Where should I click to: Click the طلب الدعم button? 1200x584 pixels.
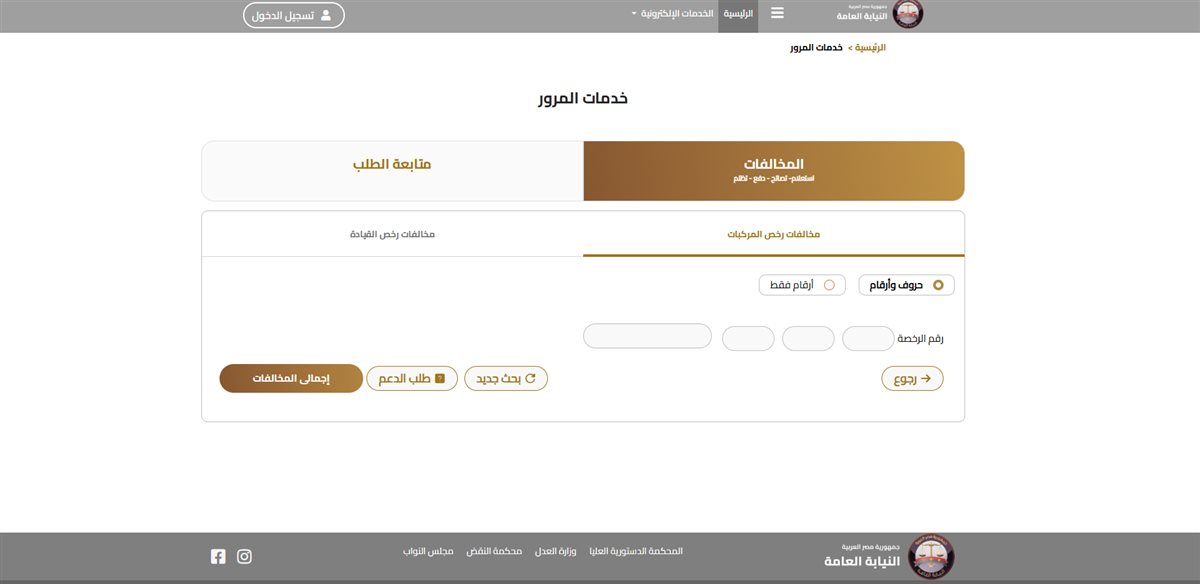(x=412, y=378)
